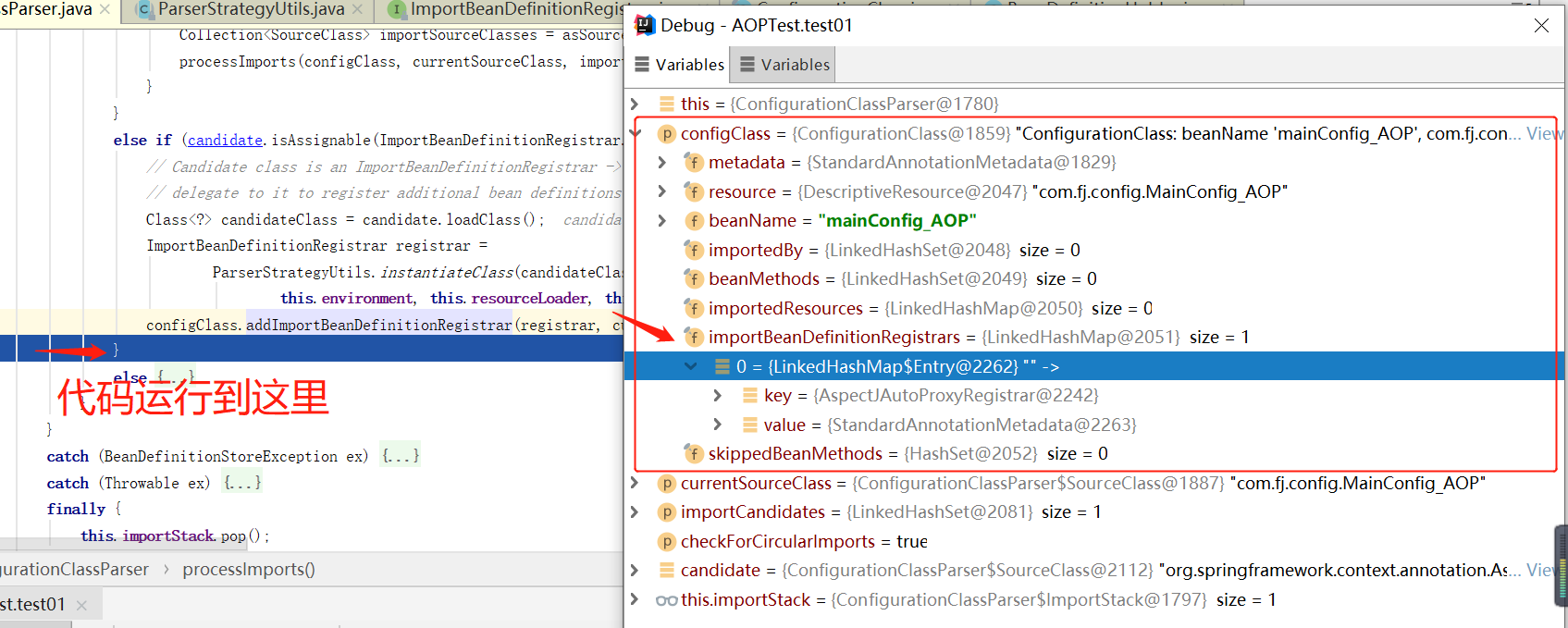Expand the currentSourceClass variable node

pyautogui.click(x=635, y=483)
